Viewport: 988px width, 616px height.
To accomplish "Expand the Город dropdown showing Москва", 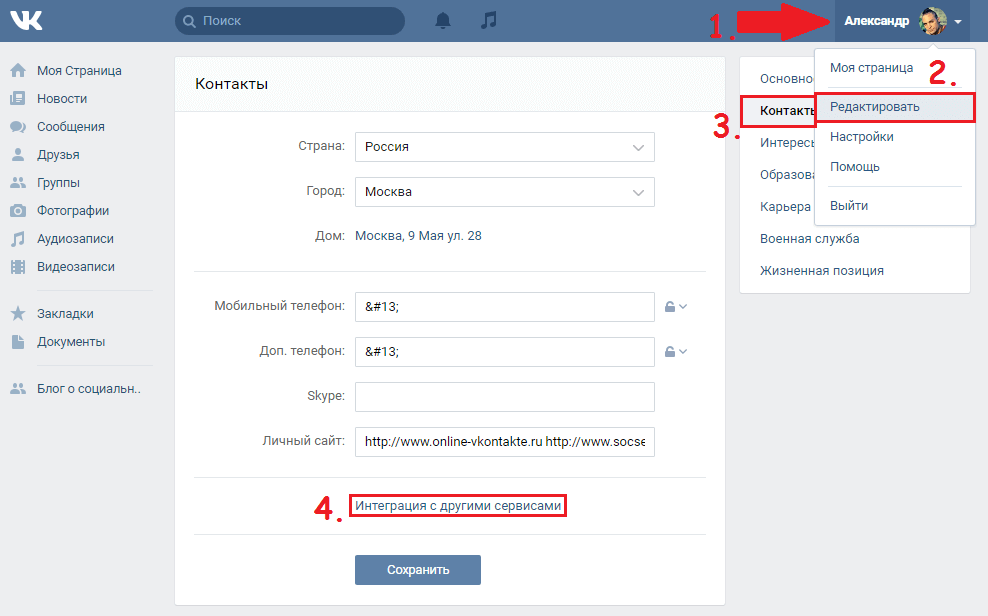I will 505,192.
